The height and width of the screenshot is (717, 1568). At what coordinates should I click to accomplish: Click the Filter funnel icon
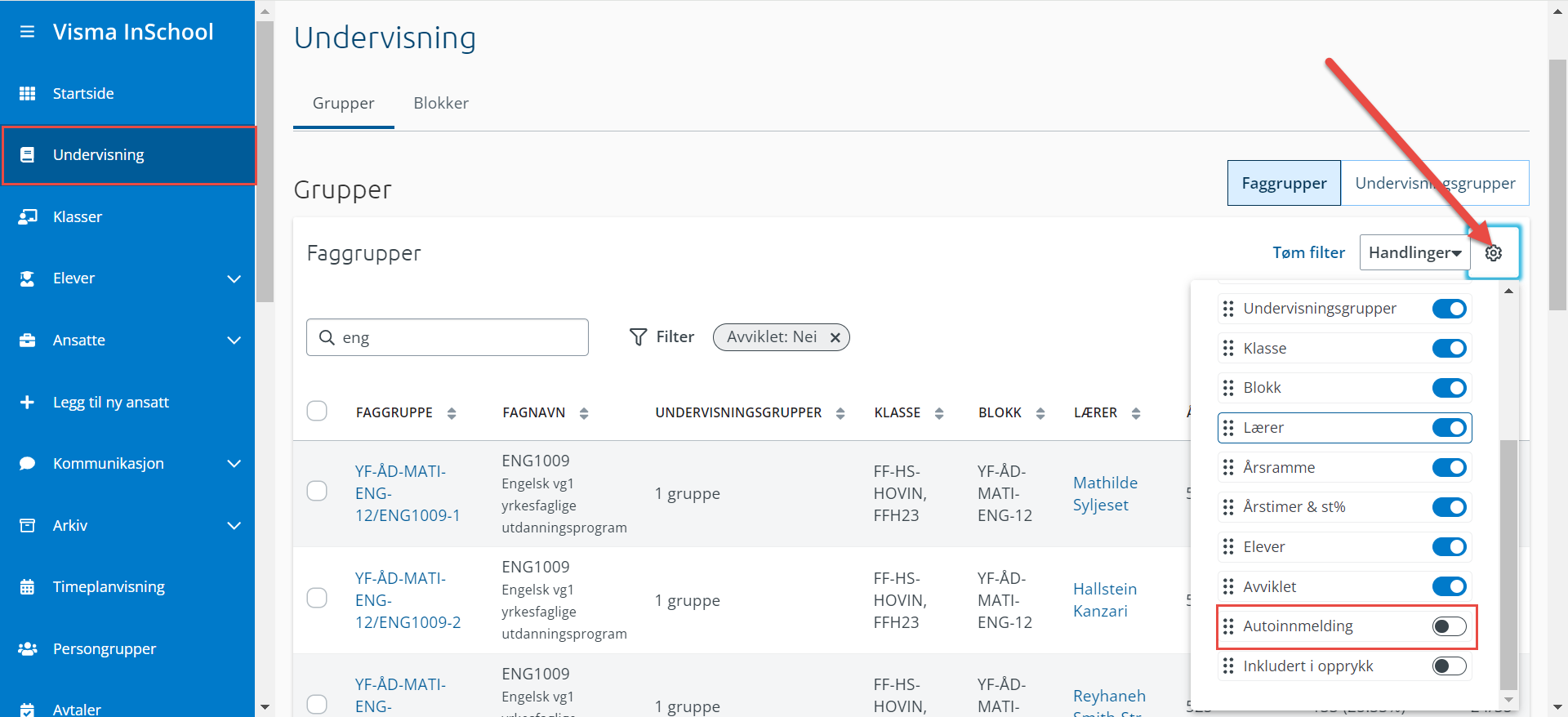(x=638, y=337)
